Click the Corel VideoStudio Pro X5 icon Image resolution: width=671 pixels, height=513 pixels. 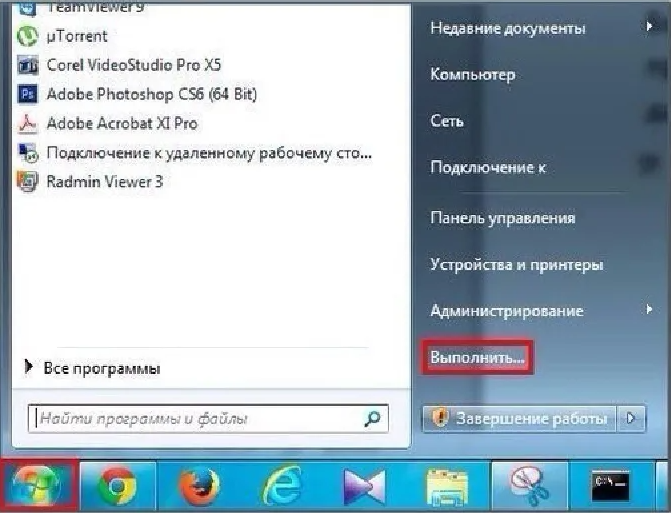pyautogui.click(x=27, y=65)
